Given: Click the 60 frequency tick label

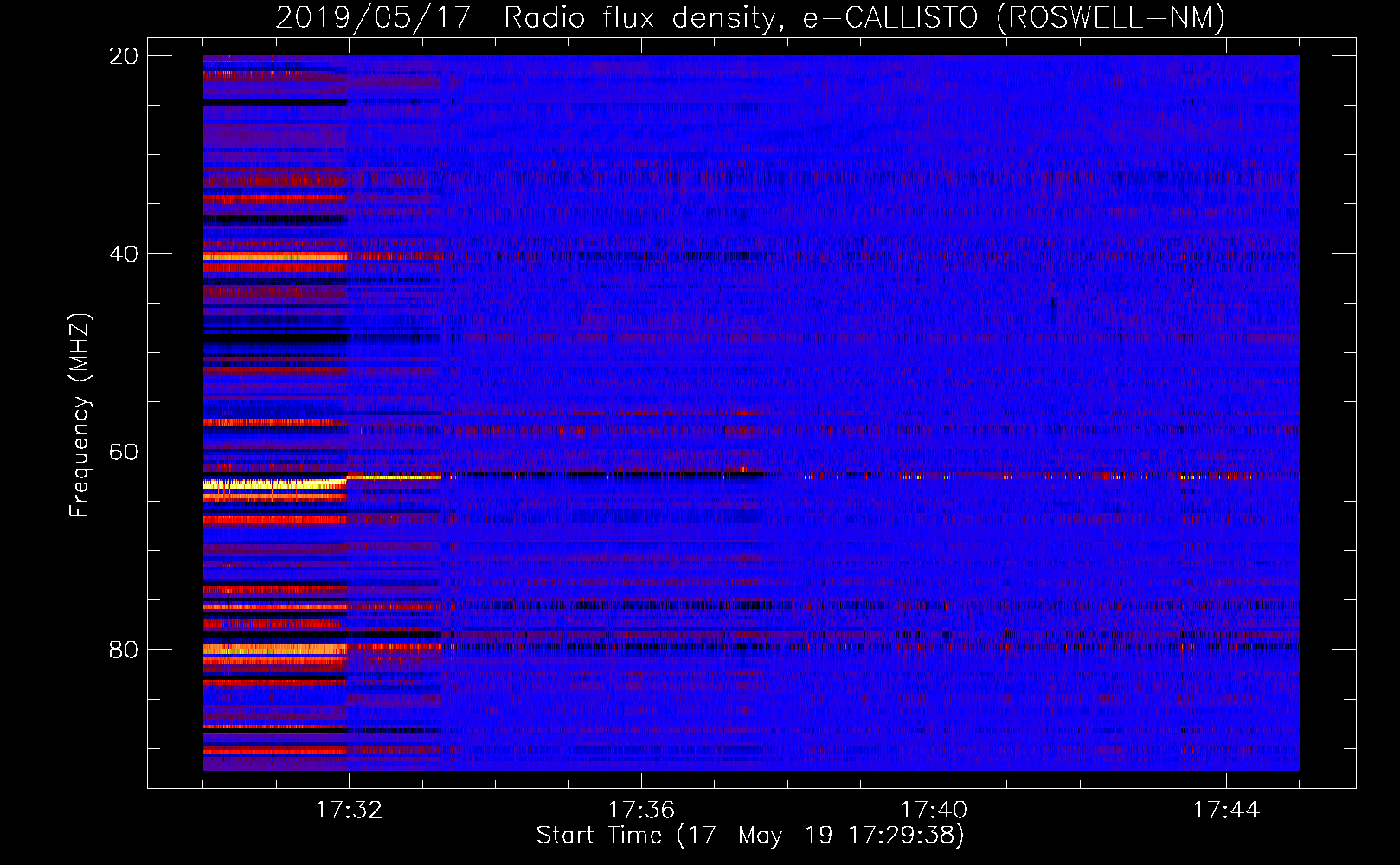Looking at the screenshot, I should click(124, 452).
